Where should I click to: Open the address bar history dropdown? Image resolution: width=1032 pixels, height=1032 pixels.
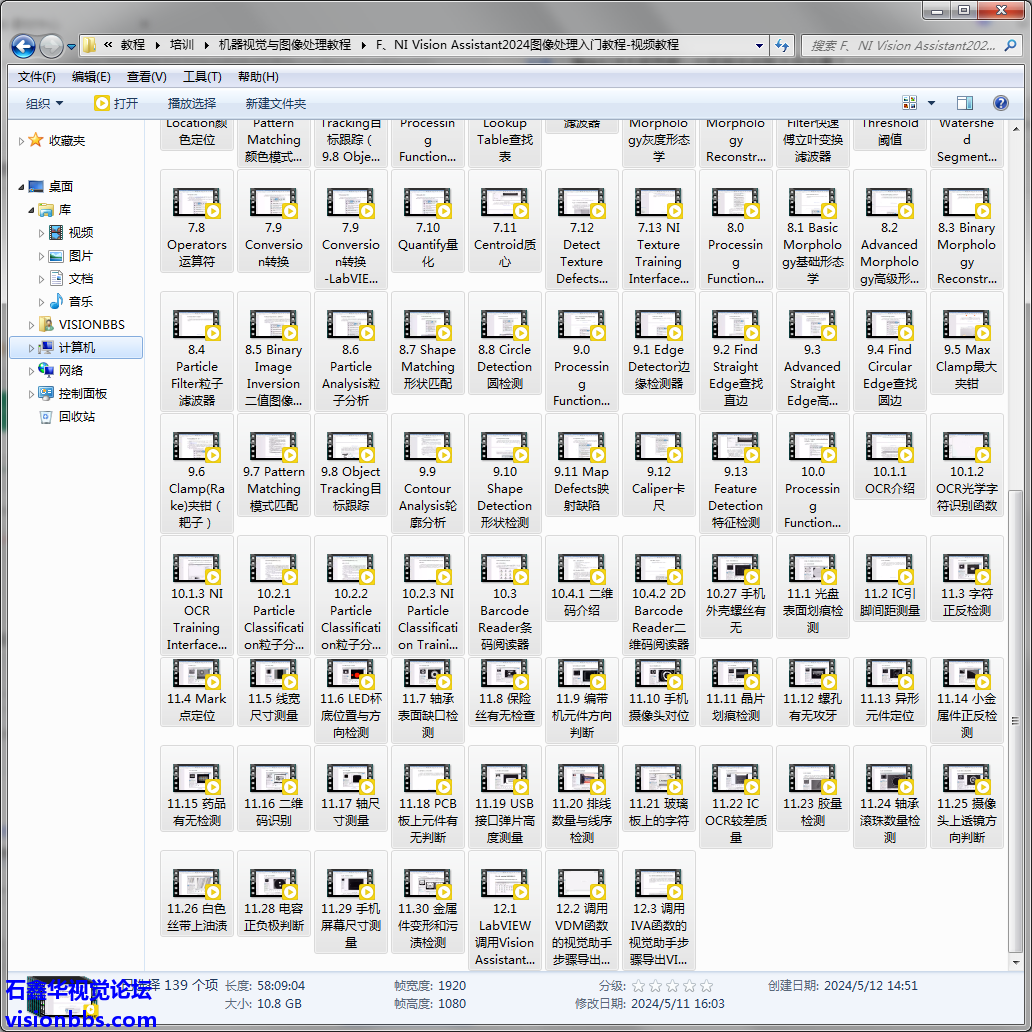[x=759, y=45]
